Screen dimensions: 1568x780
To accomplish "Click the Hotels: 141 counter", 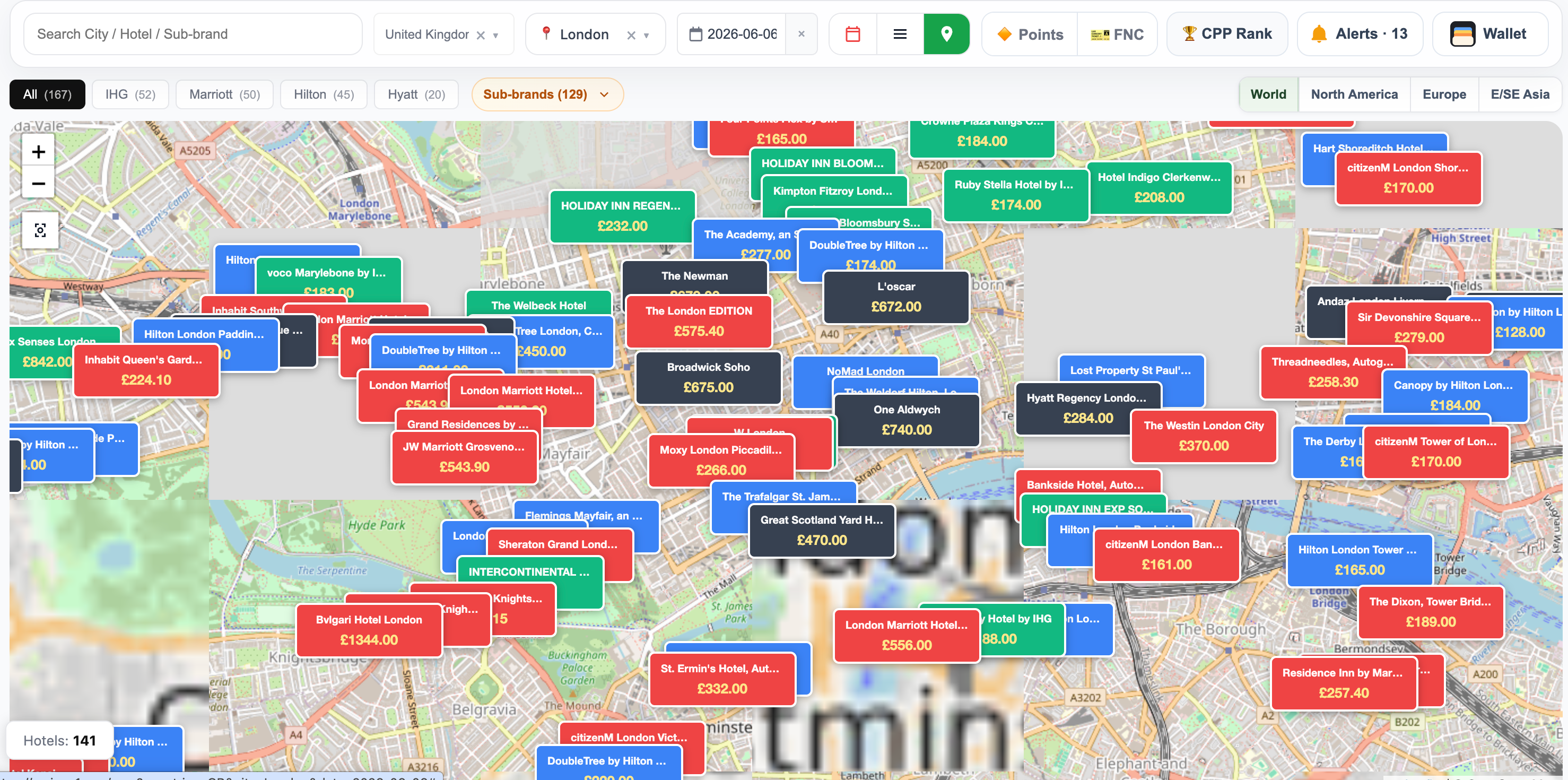I will click(x=59, y=740).
